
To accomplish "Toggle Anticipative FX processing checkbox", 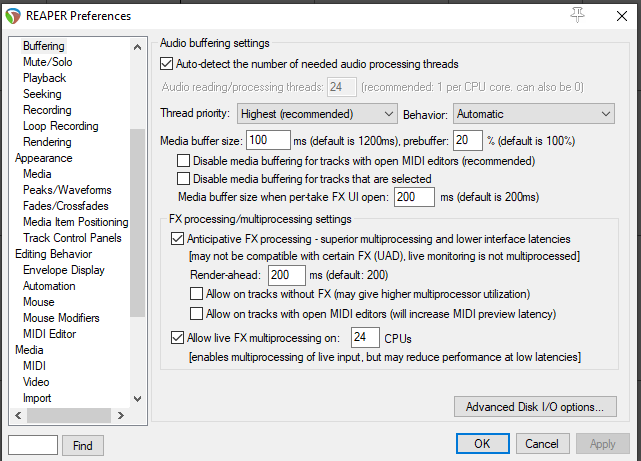I will click(x=179, y=239).
